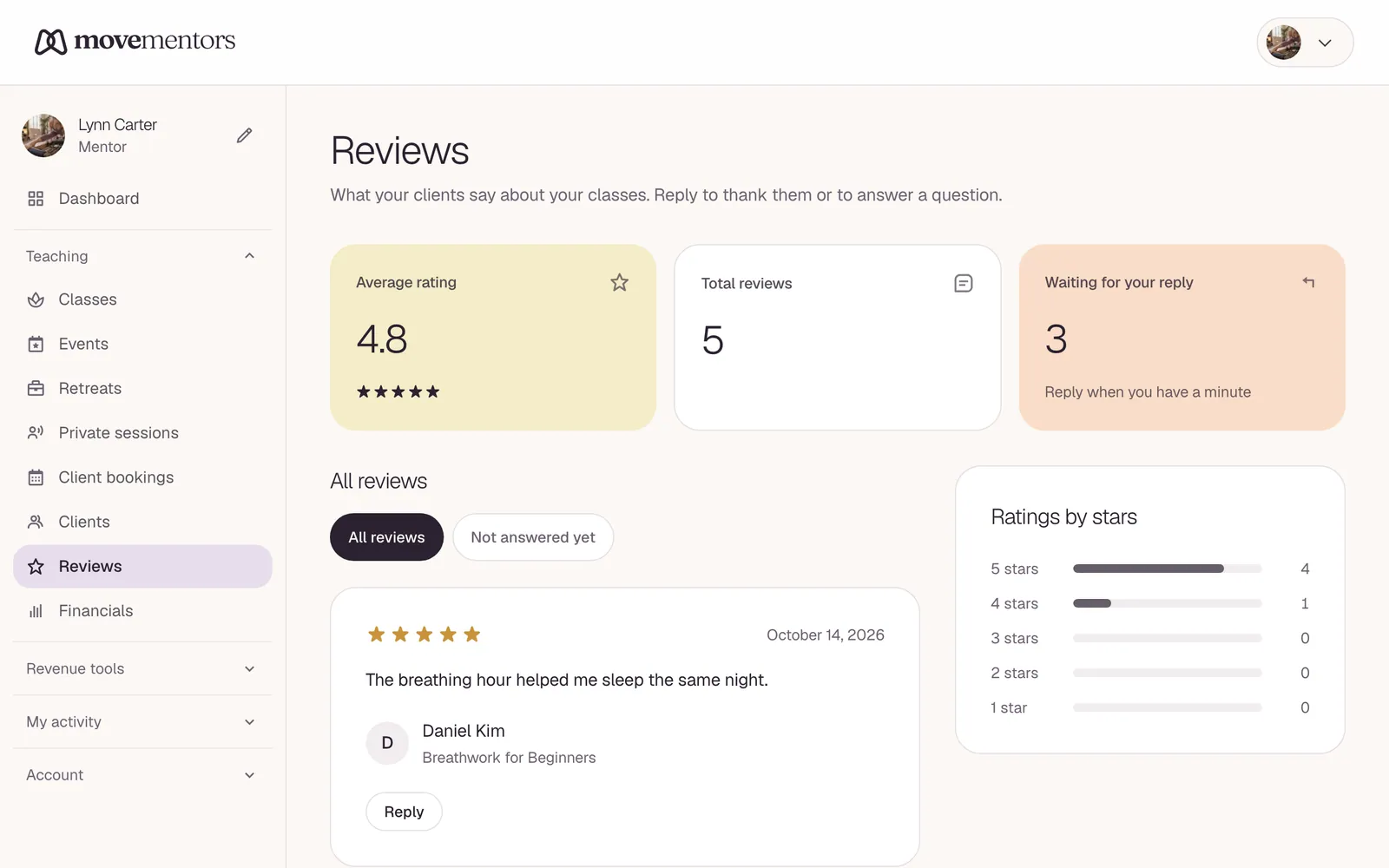Click the Classes lotus icon
This screenshot has height=868, width=1389.
[x=36, y=299]
